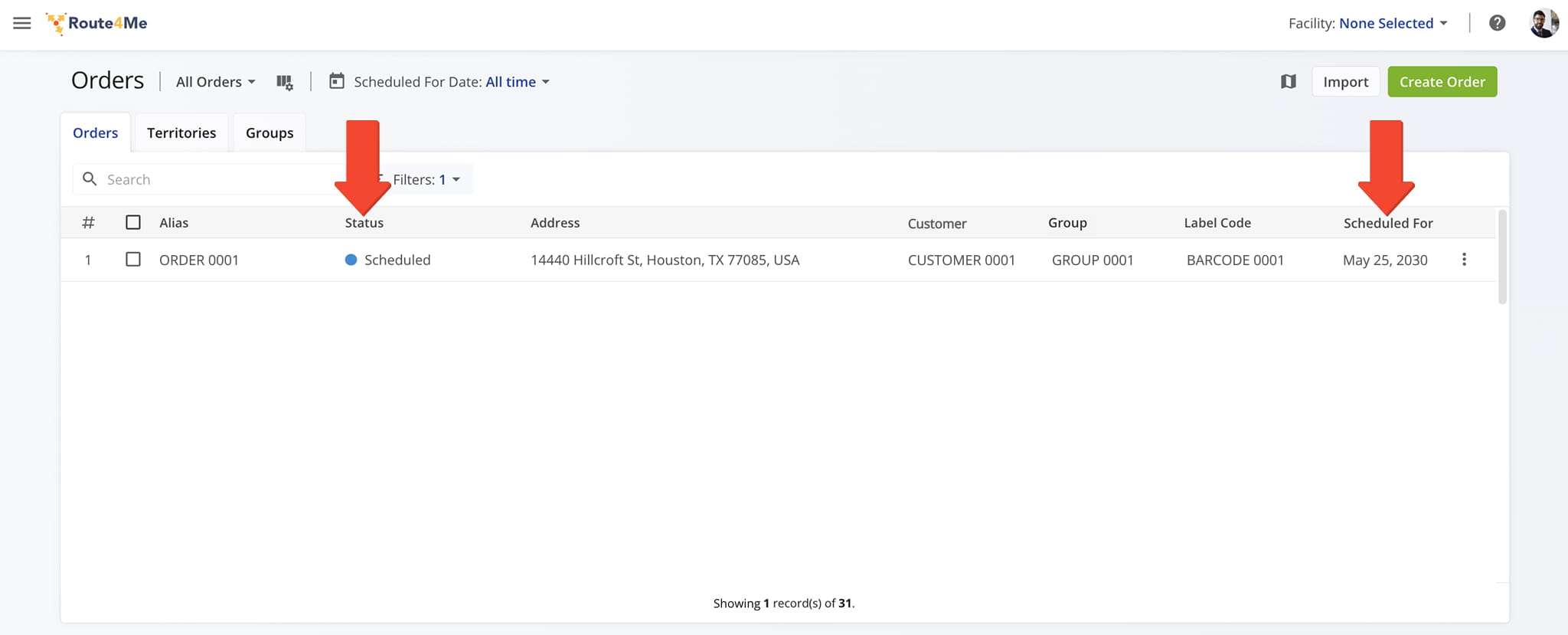The height and width of the screenshot is (635, 1568).
Task: Sort by the Address column header
Action: 555,223
